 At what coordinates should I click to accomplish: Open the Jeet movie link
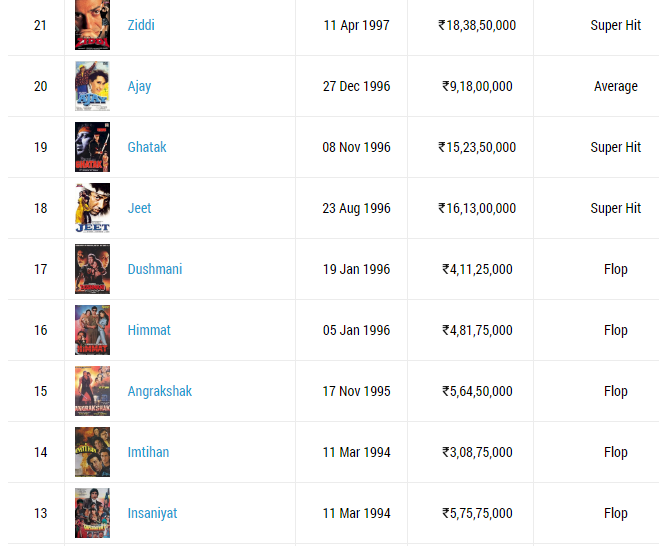click(139, 208)
